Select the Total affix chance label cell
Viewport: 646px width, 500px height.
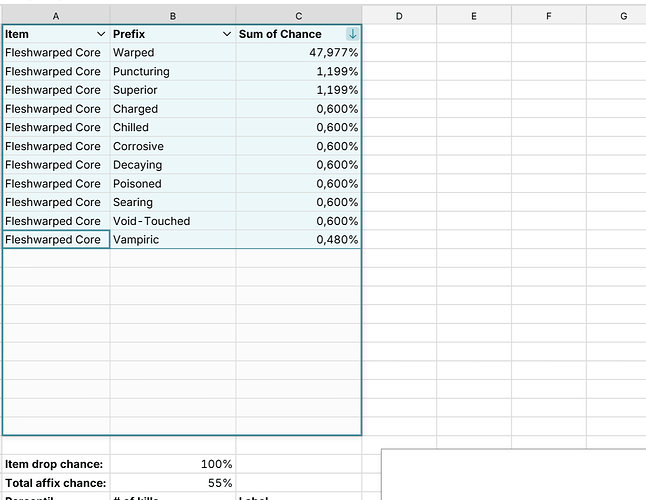55,483
